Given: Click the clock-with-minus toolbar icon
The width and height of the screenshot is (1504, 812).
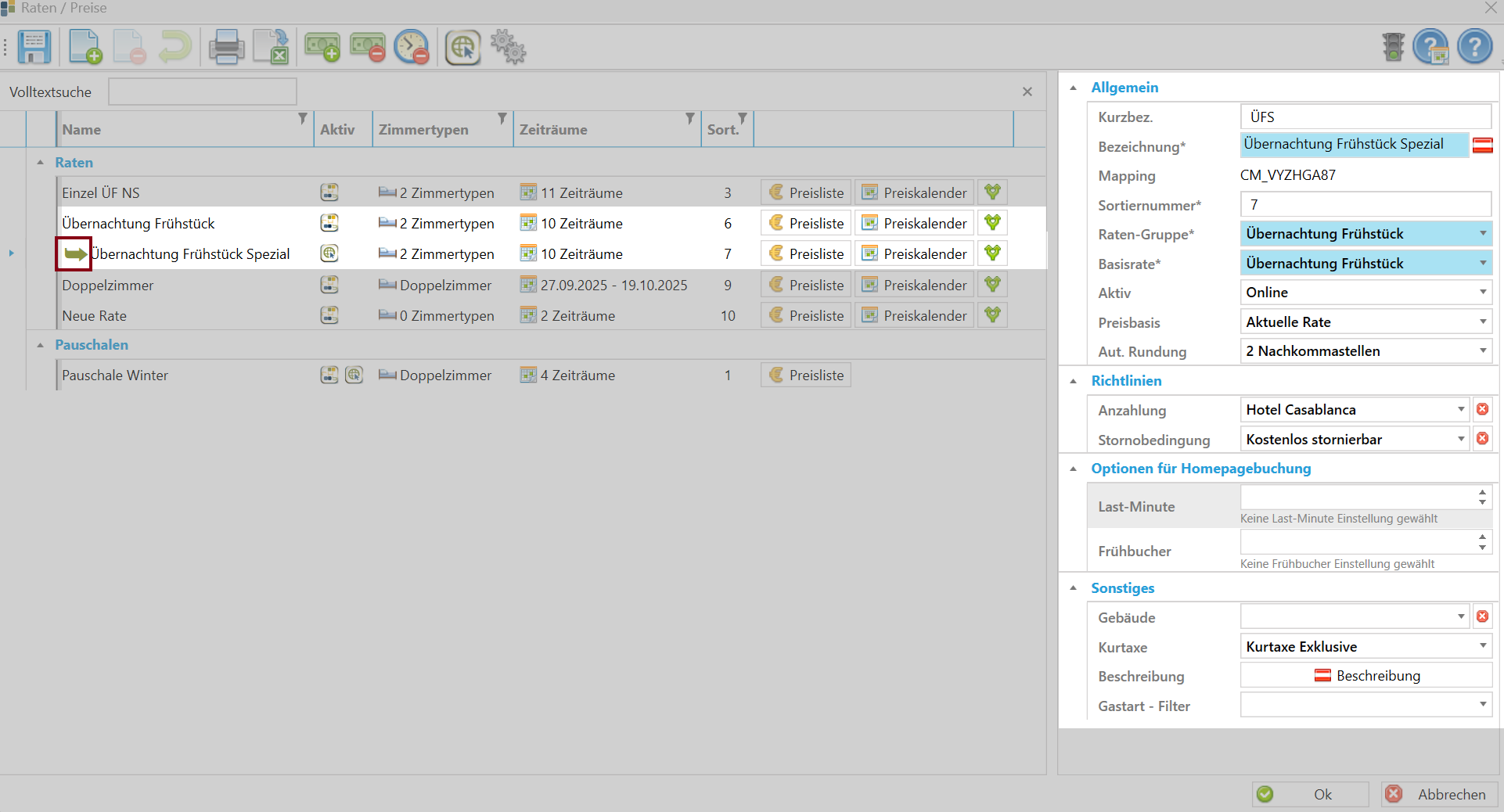Looking at the screenshot, I should tap(412, 47).
